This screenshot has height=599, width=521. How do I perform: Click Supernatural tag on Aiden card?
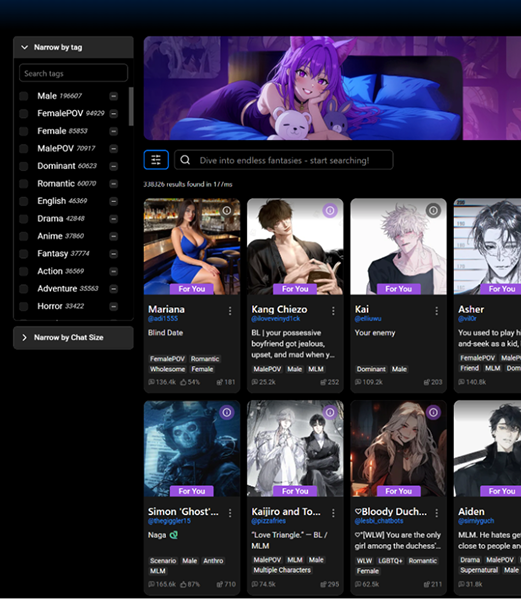coord(479,570)
